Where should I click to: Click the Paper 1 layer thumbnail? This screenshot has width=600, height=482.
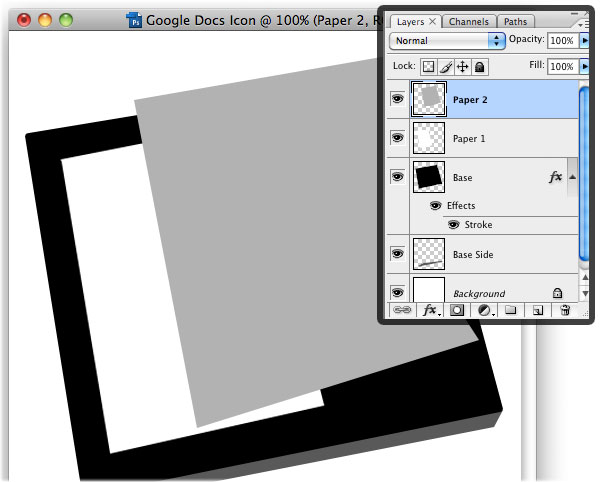click(429, 138)
